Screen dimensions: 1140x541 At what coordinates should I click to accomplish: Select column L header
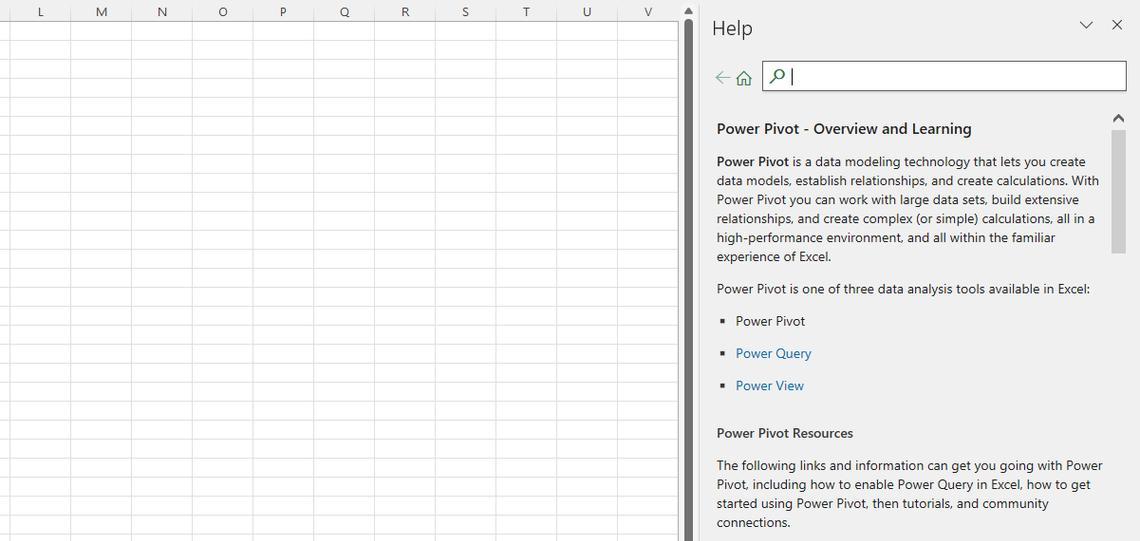pos(40,12)
